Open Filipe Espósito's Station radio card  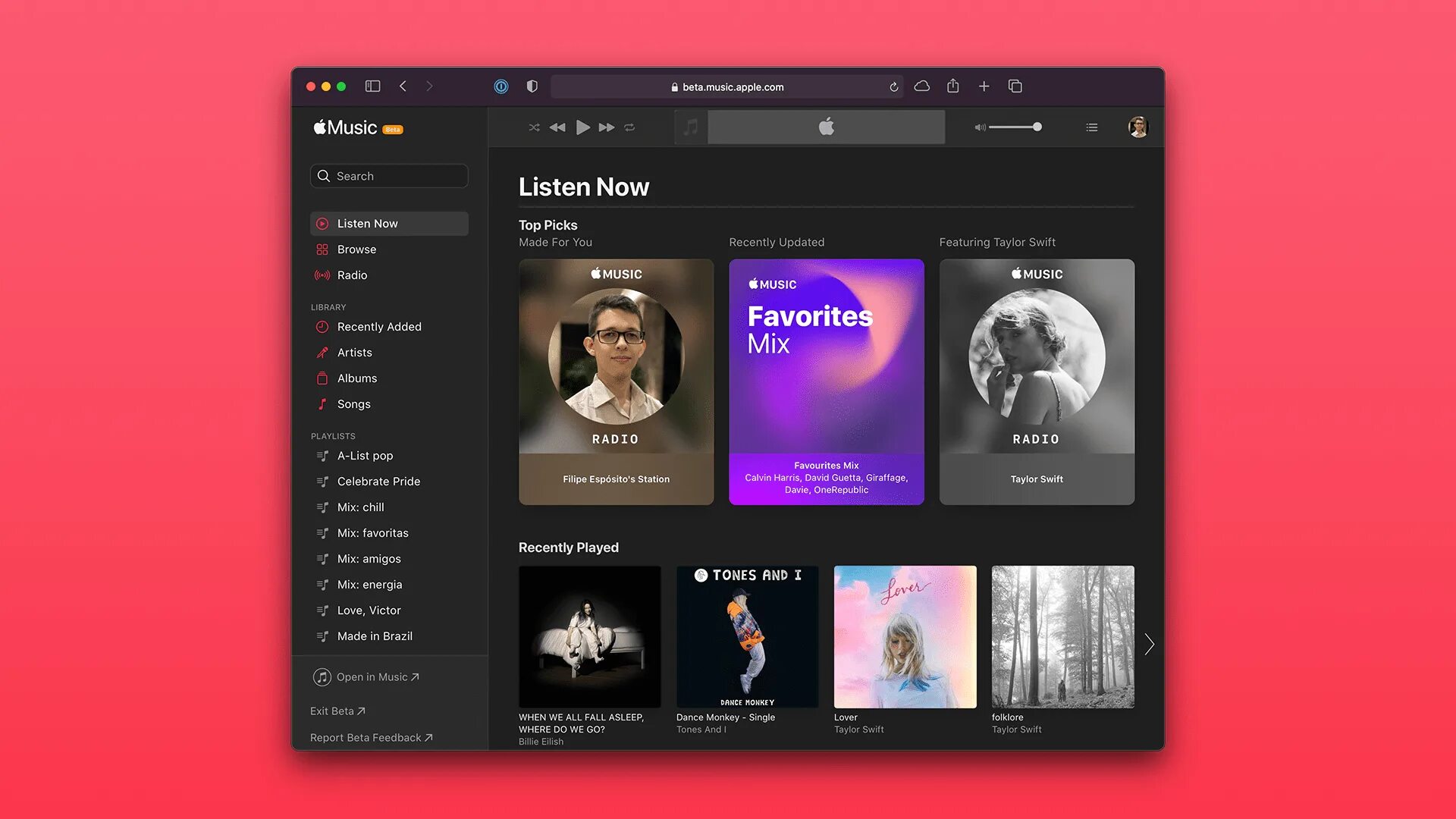tap(616, 381)
